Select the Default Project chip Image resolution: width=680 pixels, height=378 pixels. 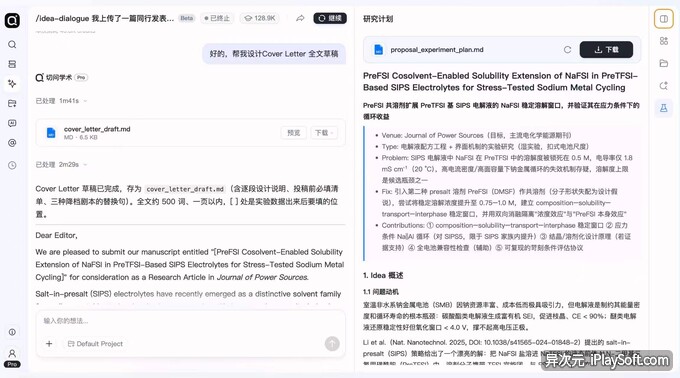pyautogui.click(x=95, y=343)
